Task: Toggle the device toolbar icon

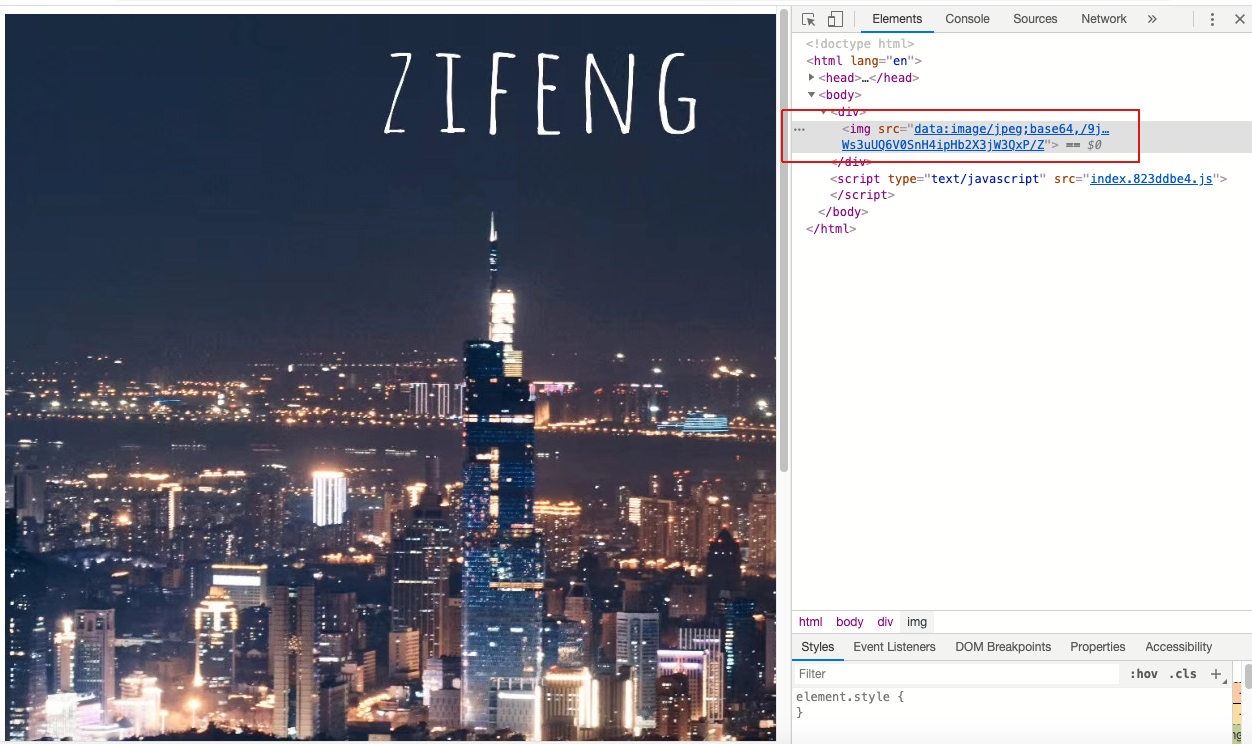Action: [835, 19]
